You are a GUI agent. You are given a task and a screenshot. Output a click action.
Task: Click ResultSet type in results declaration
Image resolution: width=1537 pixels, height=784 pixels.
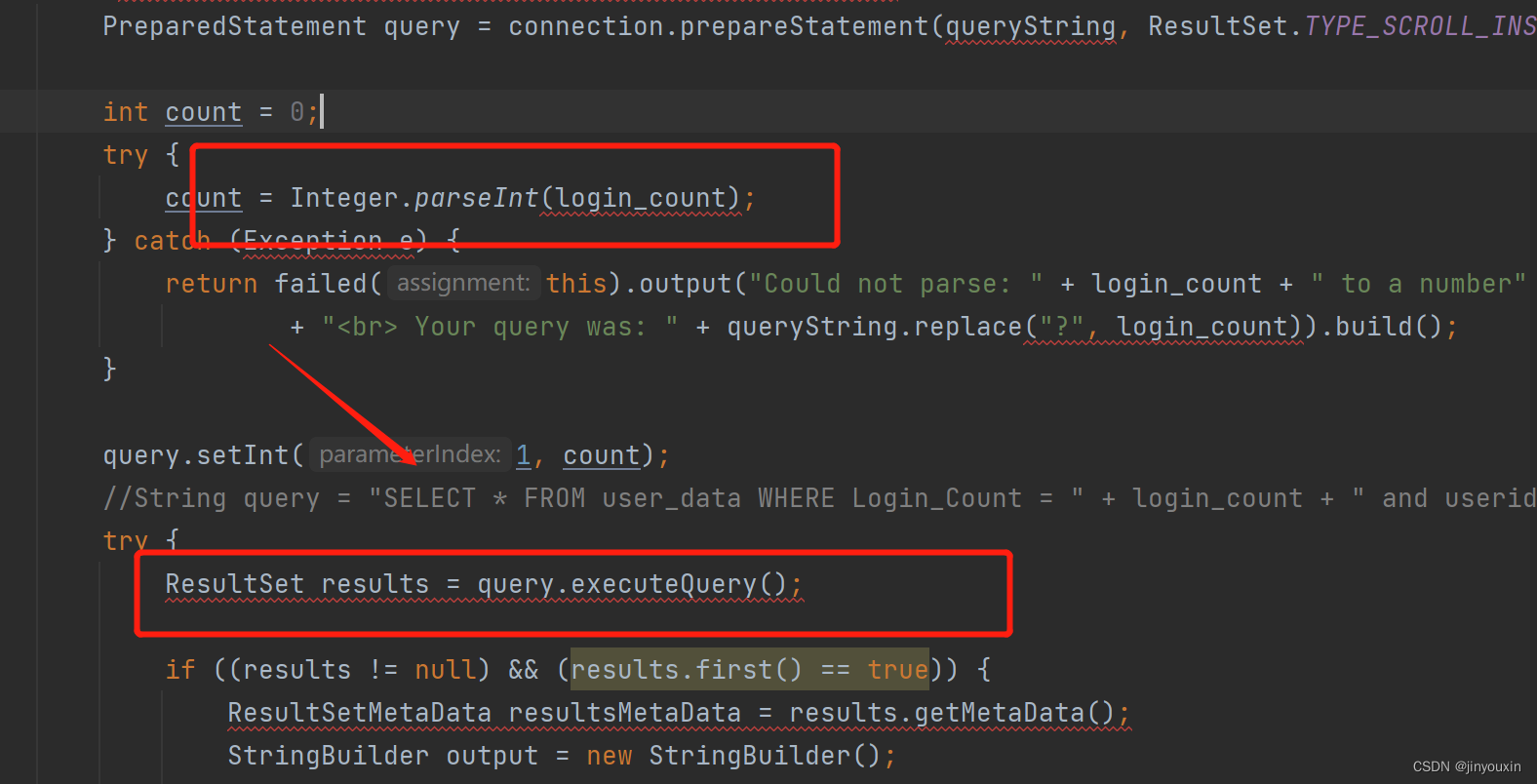[235, 584]
